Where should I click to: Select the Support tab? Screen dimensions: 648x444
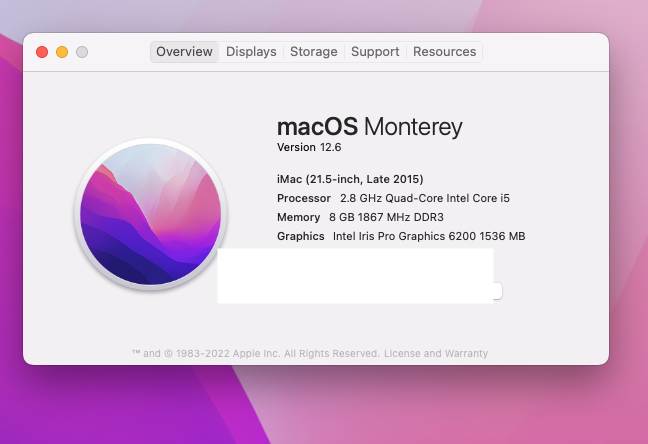point(375,52)
